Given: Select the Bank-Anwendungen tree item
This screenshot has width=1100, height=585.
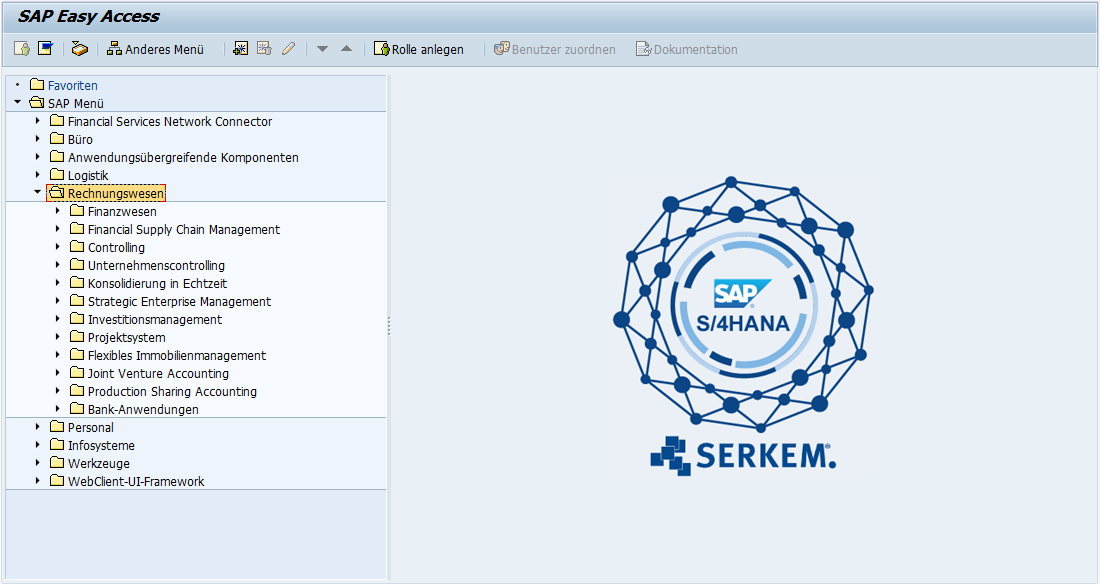Looking at the screenshot, I should 142,409.
